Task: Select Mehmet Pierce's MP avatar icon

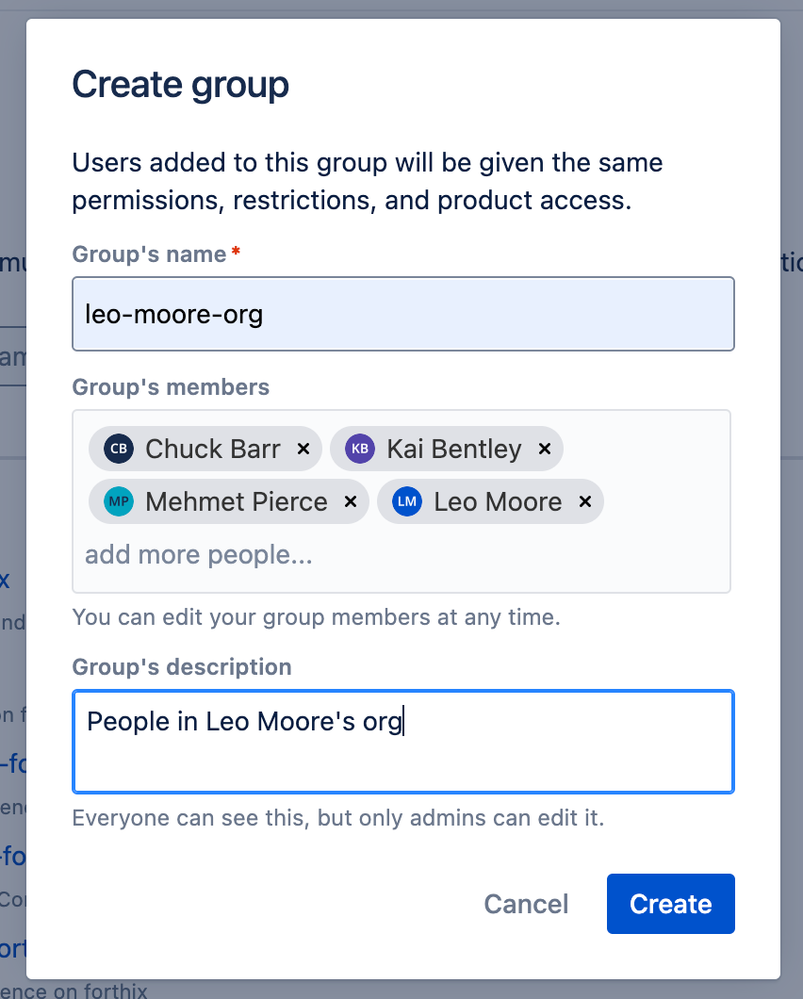Action: (117, 501)
